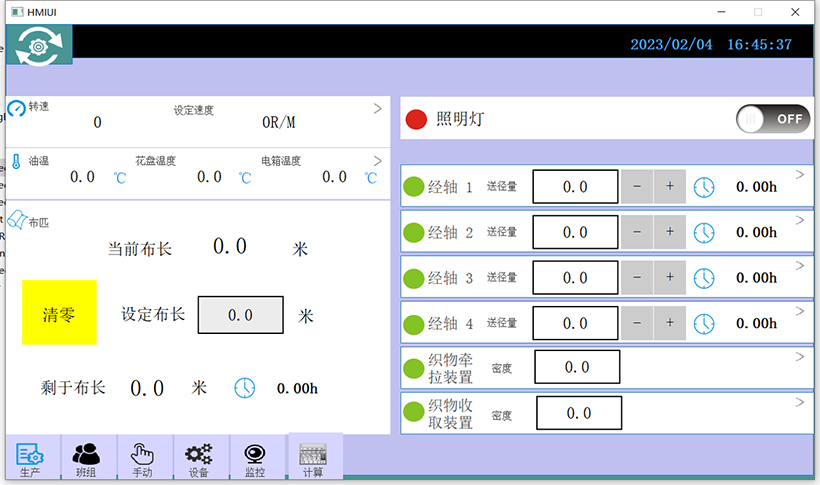
Task: Switch to the 生产 tab
Action: 30,458
